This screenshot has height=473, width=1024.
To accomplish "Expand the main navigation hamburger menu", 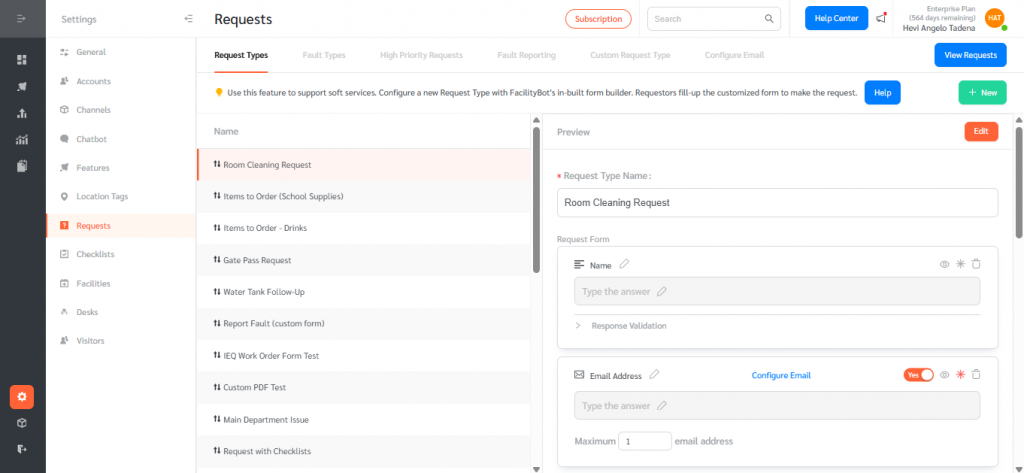I will tap(22, 19).
